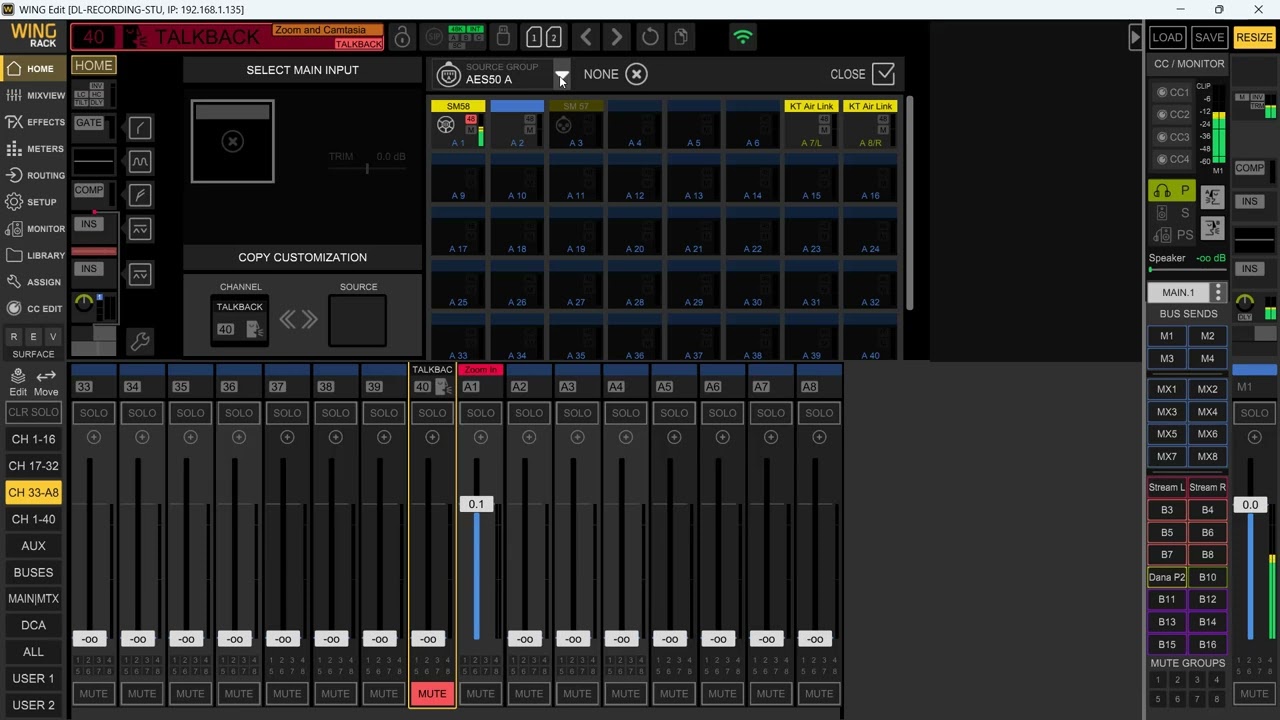The width and height of the screenshot is (1280, 720).
Task: Go to Routing page in sidebar
Action: [x=34, y=175]
